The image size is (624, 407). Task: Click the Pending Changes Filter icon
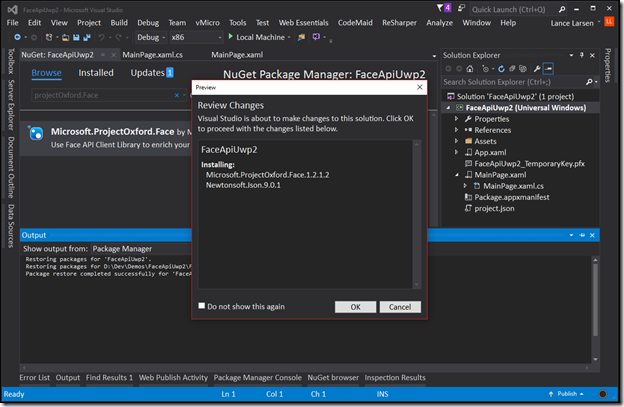pos(485,69)
